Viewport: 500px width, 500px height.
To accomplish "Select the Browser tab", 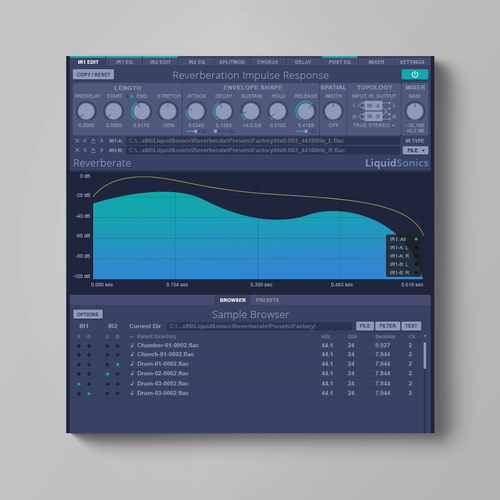I will point(233,300).
